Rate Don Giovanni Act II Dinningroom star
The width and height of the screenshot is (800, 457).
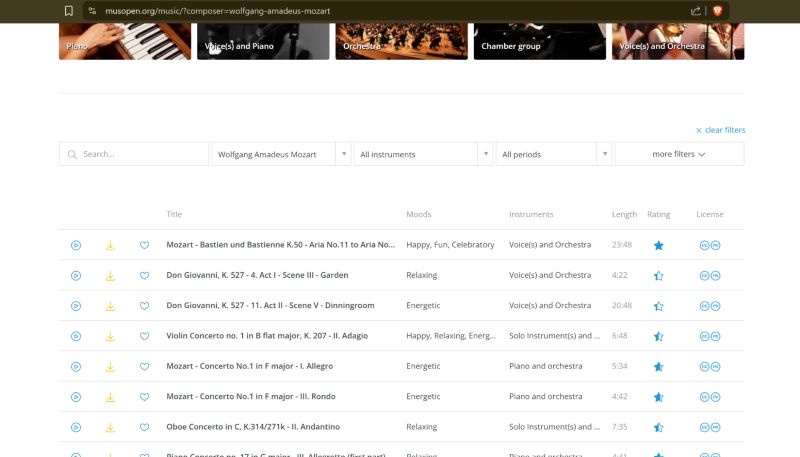659,306
